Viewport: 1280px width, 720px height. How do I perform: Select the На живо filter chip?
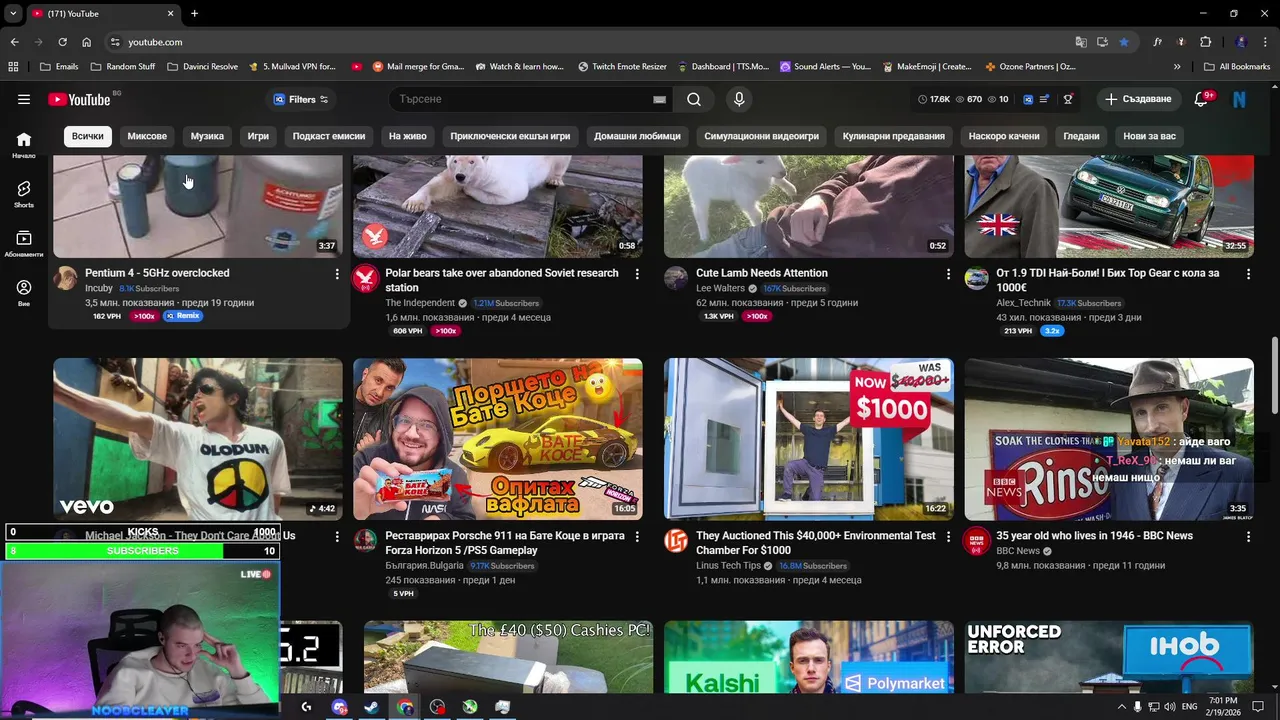point(408,136)
